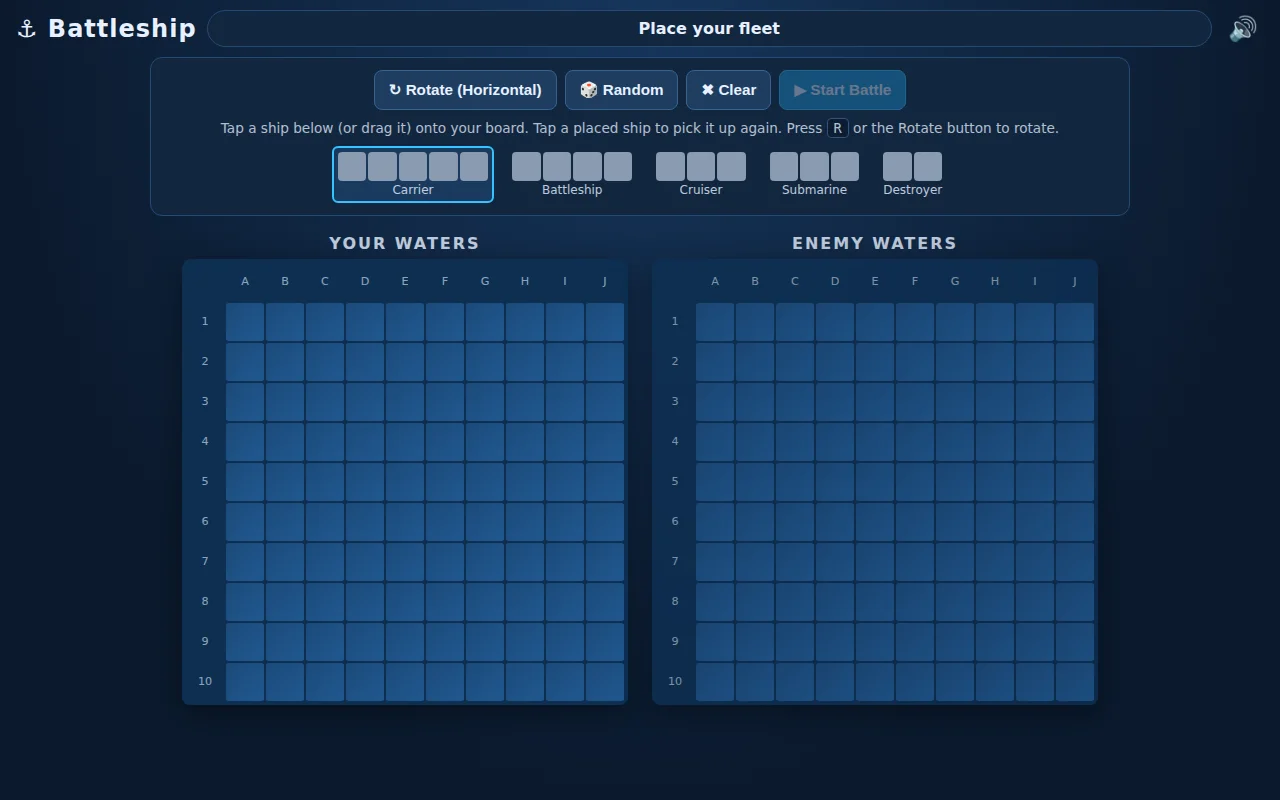Click the ENEMY WATERS heading
The width and height of the screenshot is (1280, 800).
[x=874, y=243]
